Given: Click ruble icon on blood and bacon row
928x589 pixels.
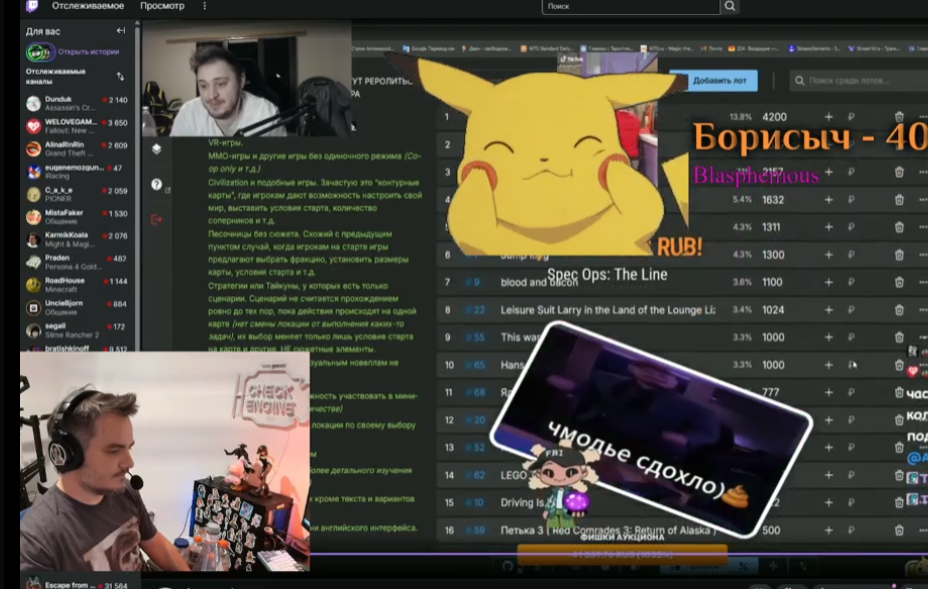Looking at the screenshot, I should click(851, 282).
